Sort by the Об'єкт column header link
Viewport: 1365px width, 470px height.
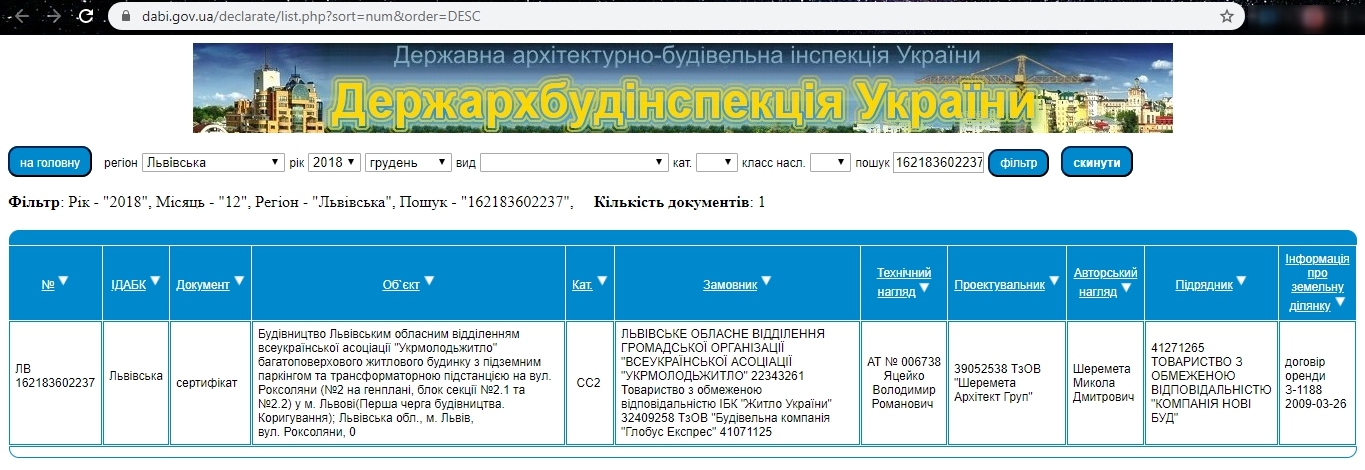[401, 285]
